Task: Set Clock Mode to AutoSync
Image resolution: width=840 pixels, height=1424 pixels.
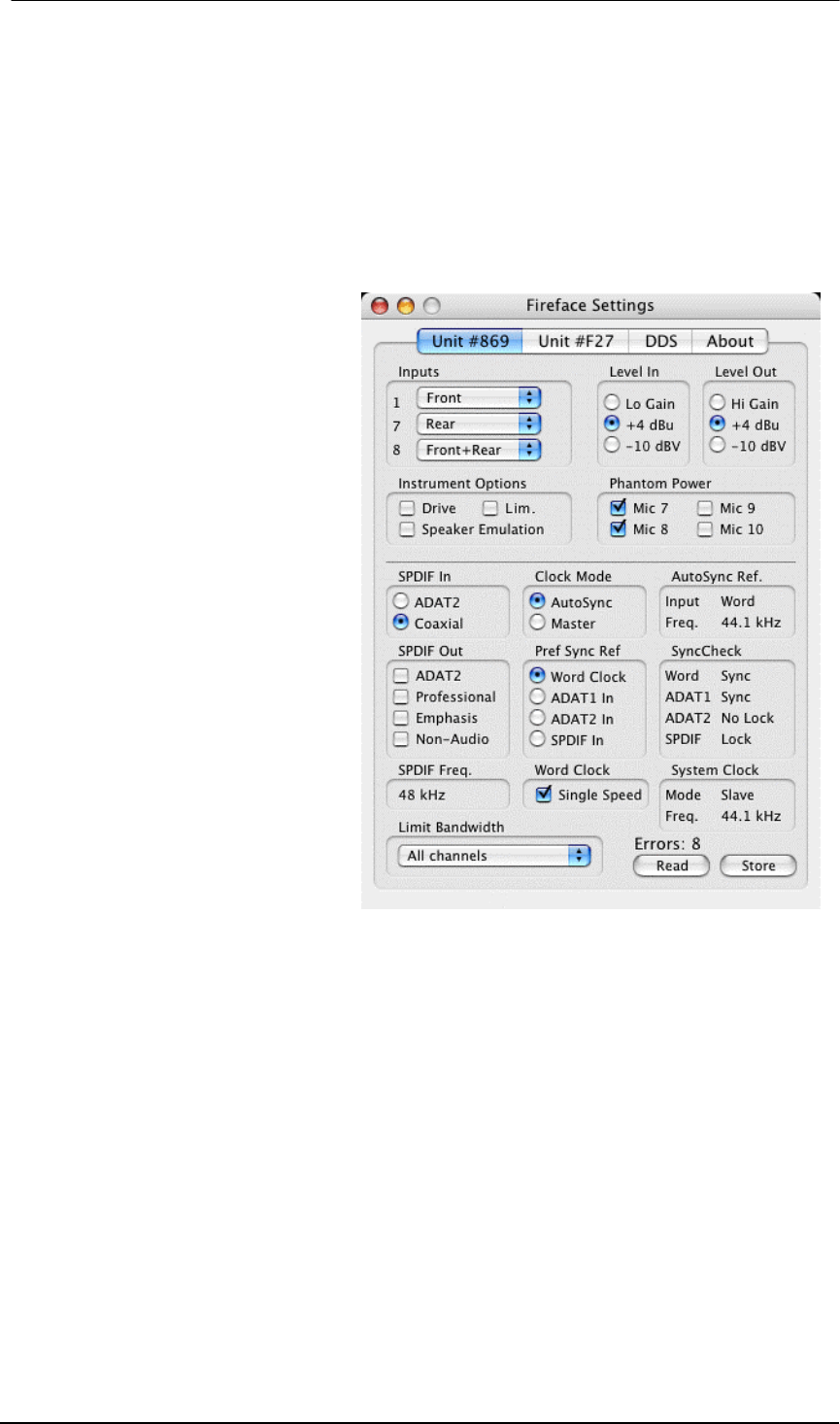Action: (538, 601)
